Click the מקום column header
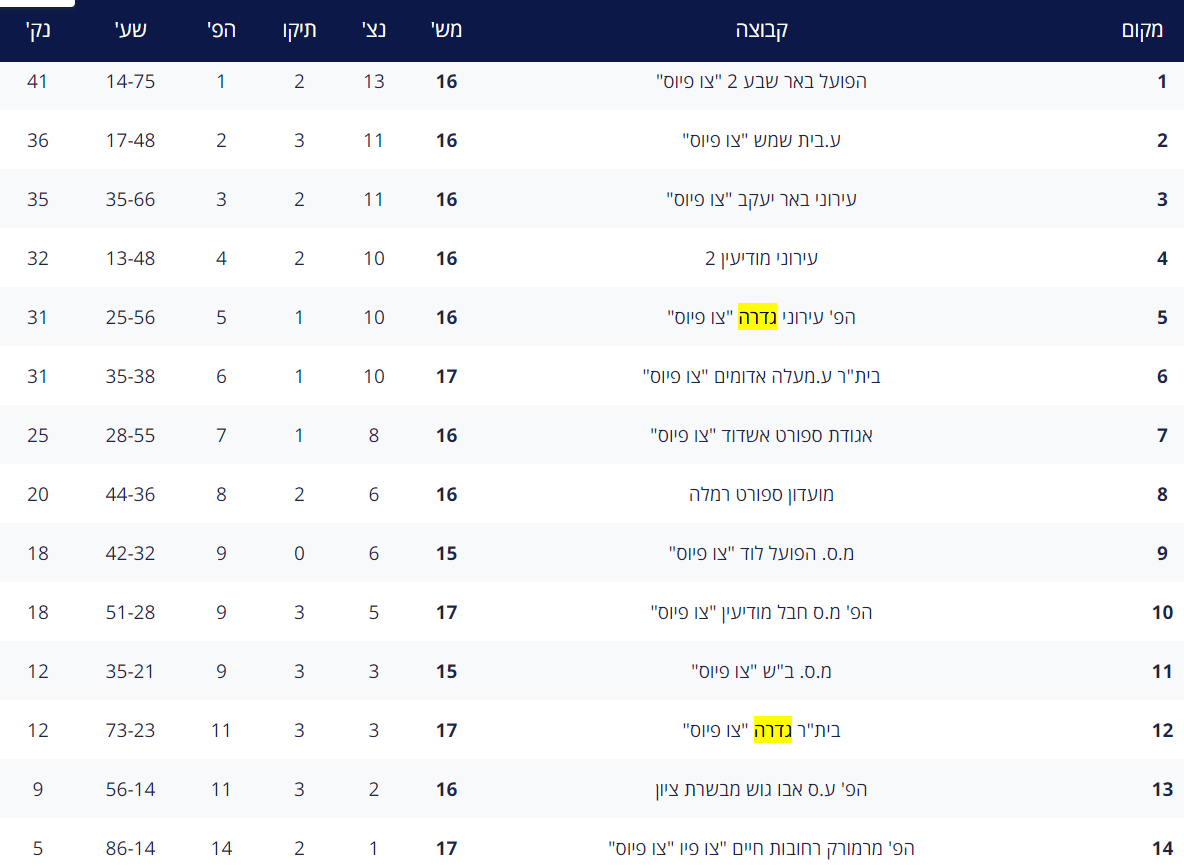The width and height of the screenshot is (1184, 868). pyautogui.click(x=1143, y=29)
